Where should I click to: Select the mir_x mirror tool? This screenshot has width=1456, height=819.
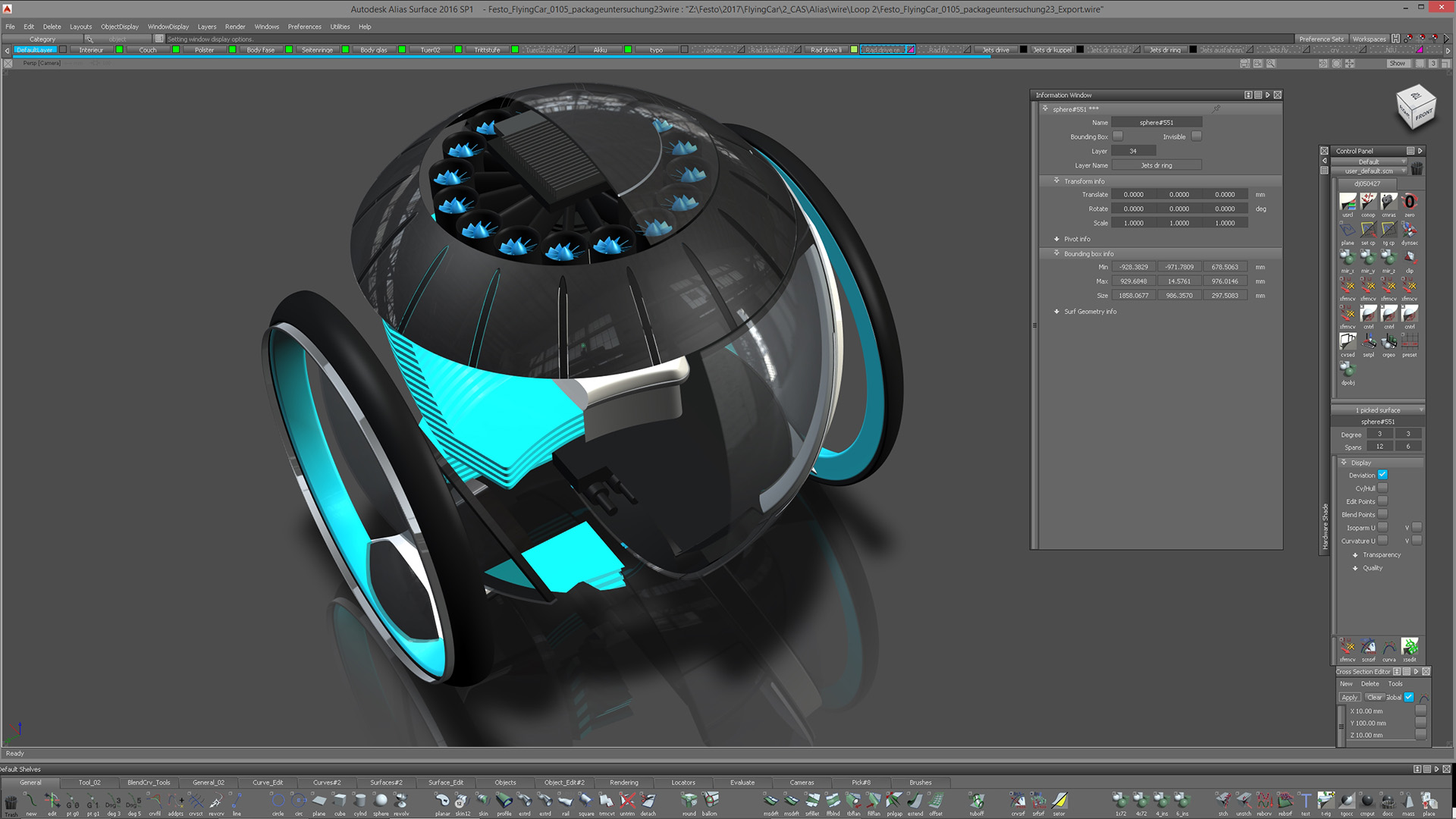[1348, 260]
